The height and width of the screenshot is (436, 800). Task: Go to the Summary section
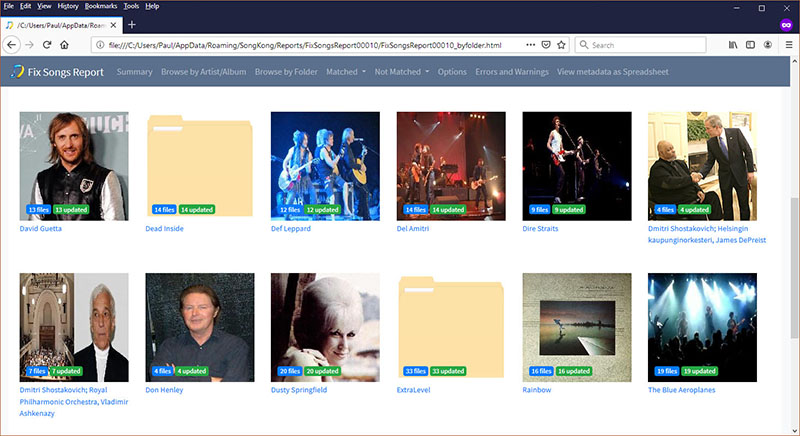[134, 72]
